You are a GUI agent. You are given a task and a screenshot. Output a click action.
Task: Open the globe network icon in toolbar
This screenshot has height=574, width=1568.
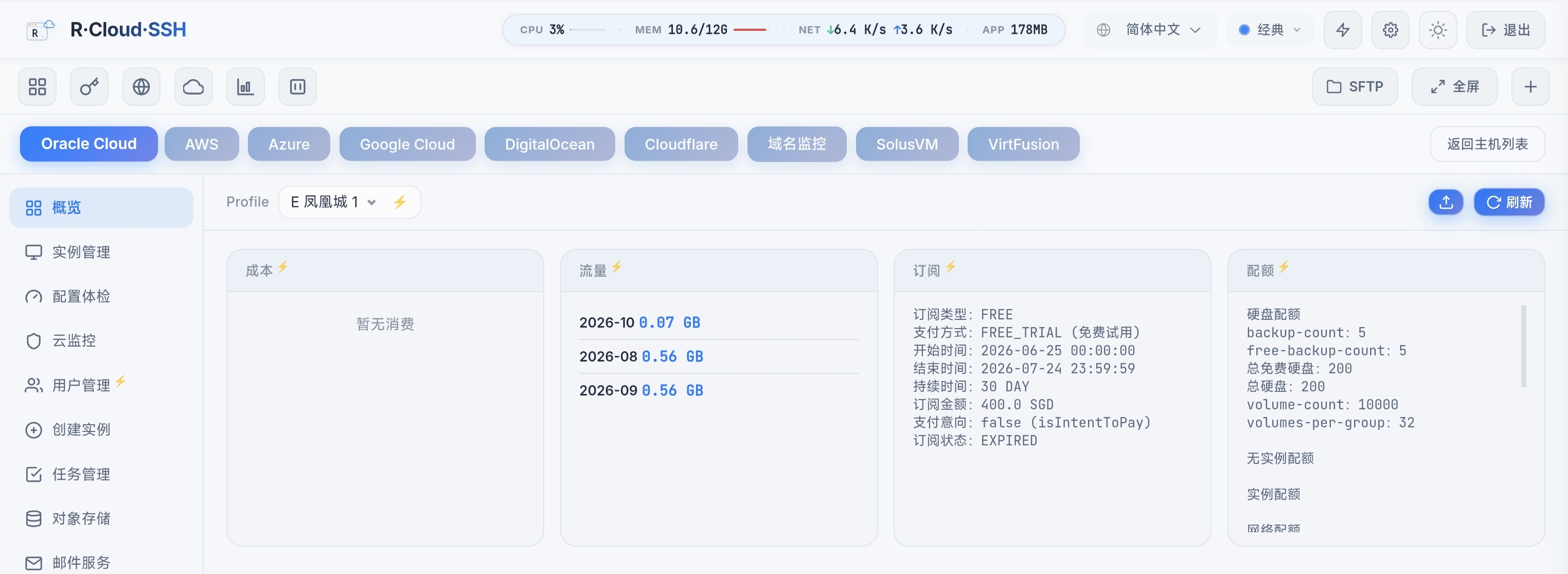pyautogui.click(x=141, y=86)
